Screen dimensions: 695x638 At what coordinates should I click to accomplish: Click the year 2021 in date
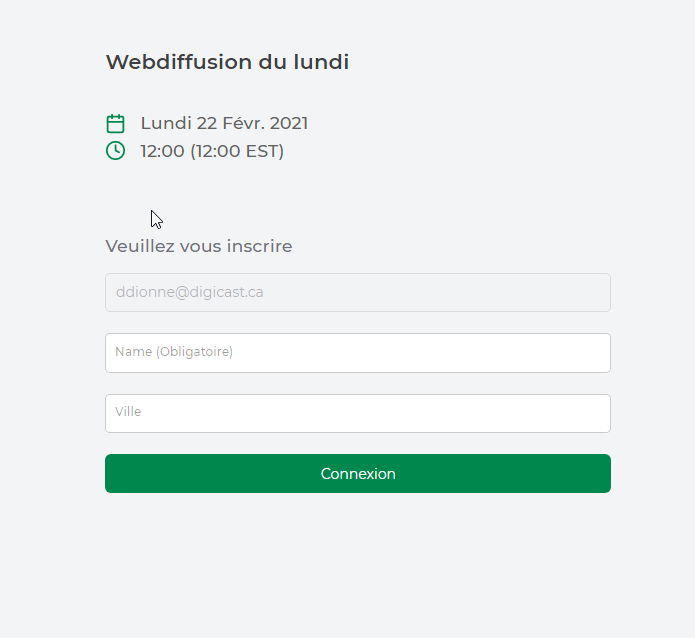289,123
